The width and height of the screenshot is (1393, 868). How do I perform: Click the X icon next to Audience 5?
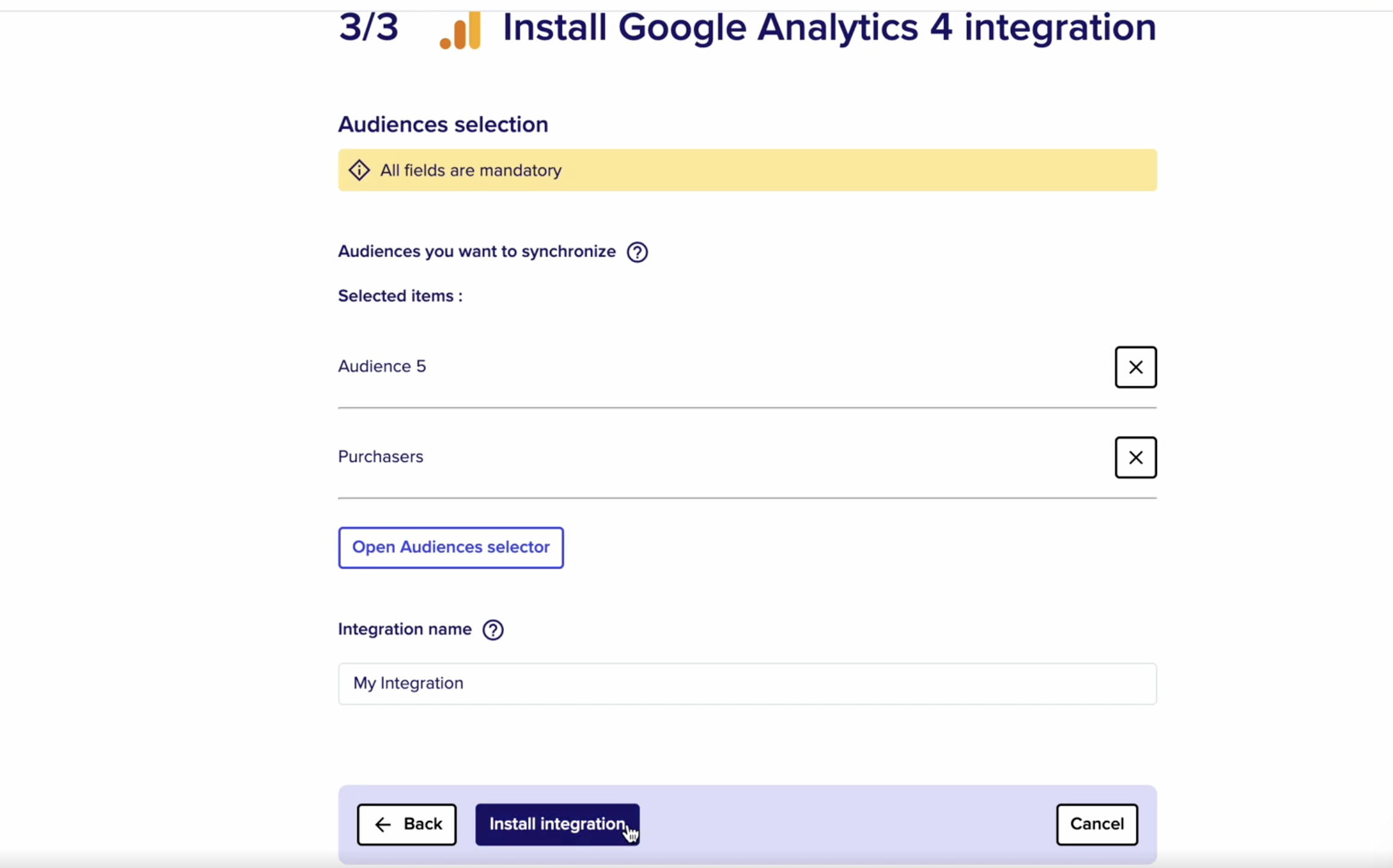(x=1135, y=366)
